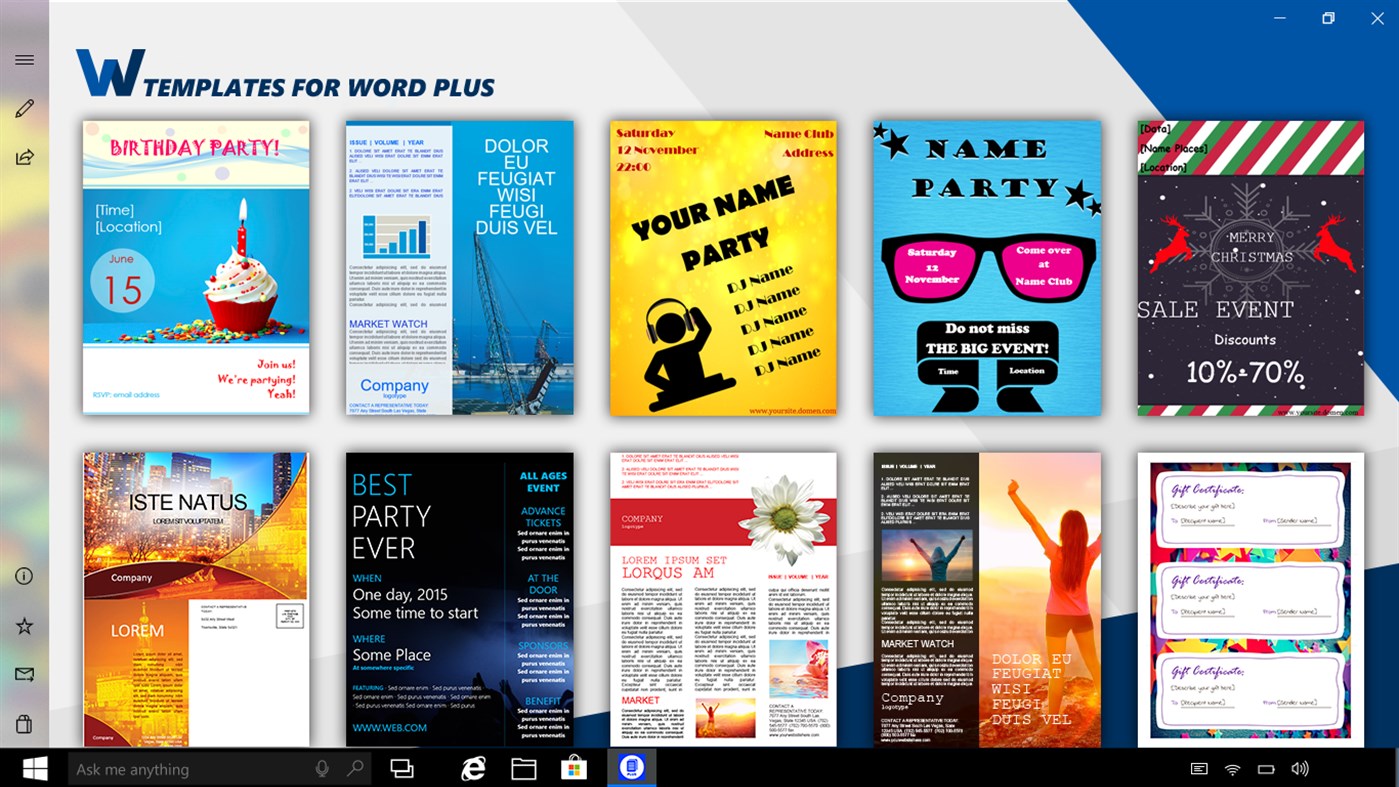This screenshot has height=787, width=1399.
Task: Check battery status in the system tray
Action: (1266, 768)
